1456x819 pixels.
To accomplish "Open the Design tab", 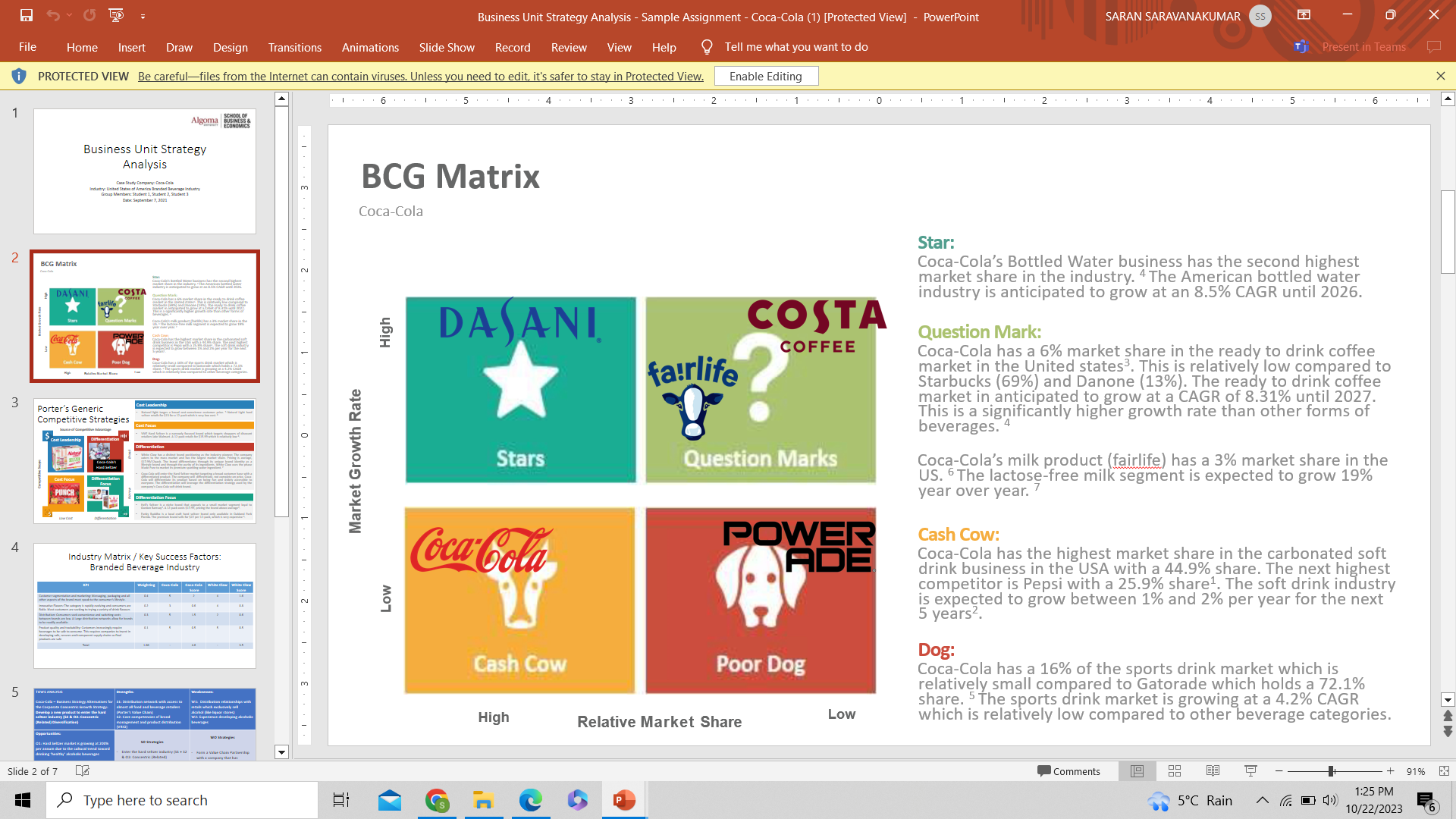I will pyautogui.click(x=231, y=47).
